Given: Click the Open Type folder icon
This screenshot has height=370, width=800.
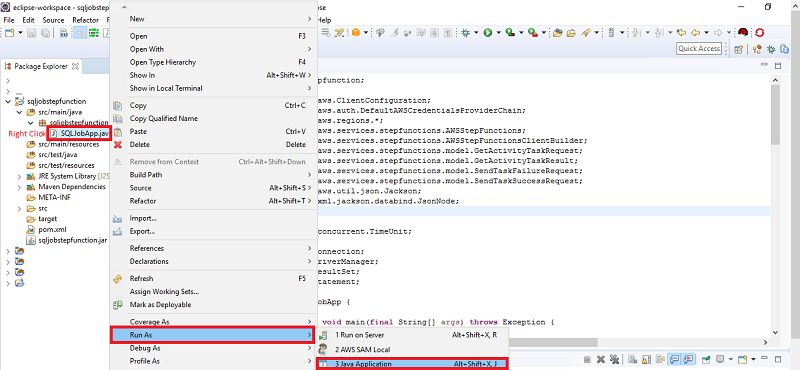Looking at the screenshot, I should point(558,33).
